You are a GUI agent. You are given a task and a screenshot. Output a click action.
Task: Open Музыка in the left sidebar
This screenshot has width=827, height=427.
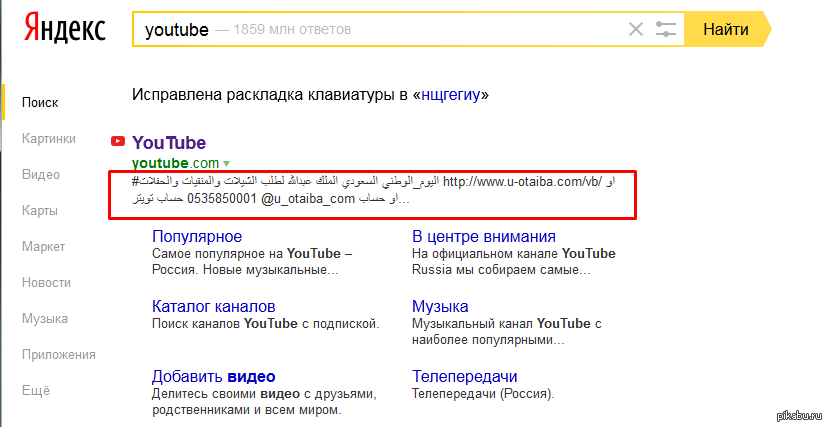click(45, 318)
